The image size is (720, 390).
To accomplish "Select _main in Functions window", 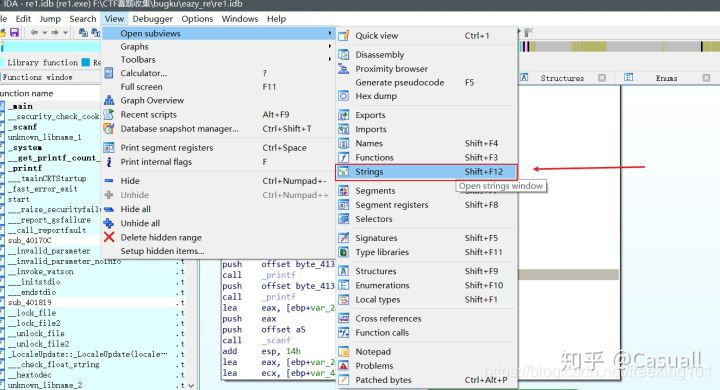I will coord(20,106).
